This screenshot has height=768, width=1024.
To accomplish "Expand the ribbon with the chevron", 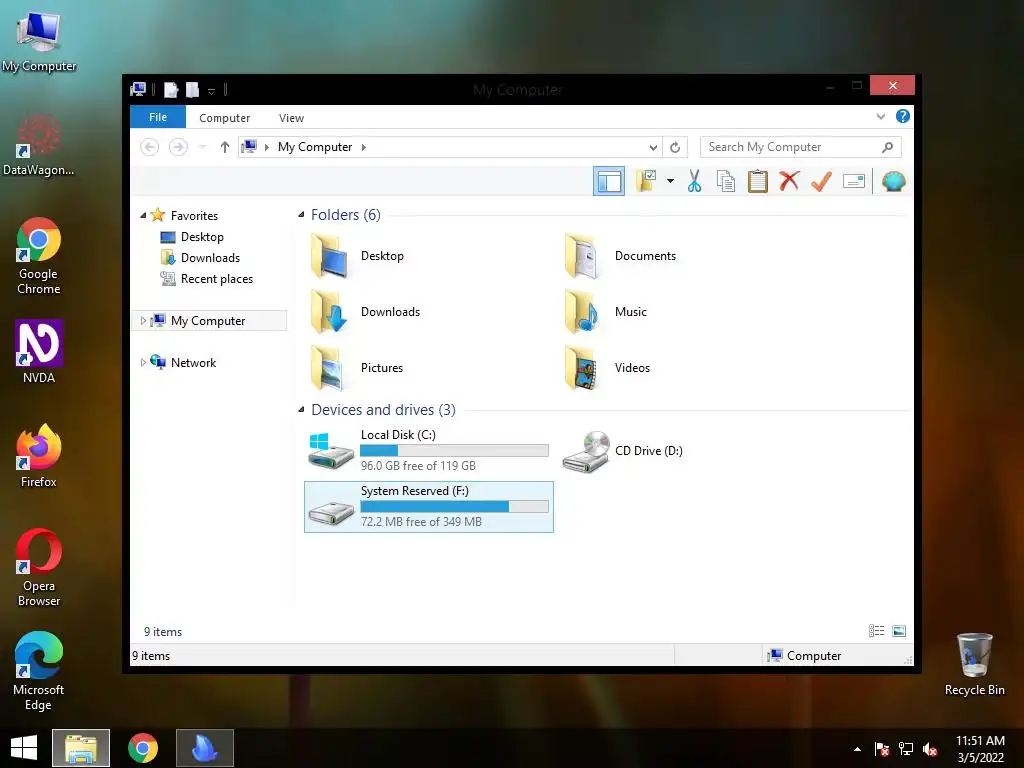I will click(x=880, y=117).
